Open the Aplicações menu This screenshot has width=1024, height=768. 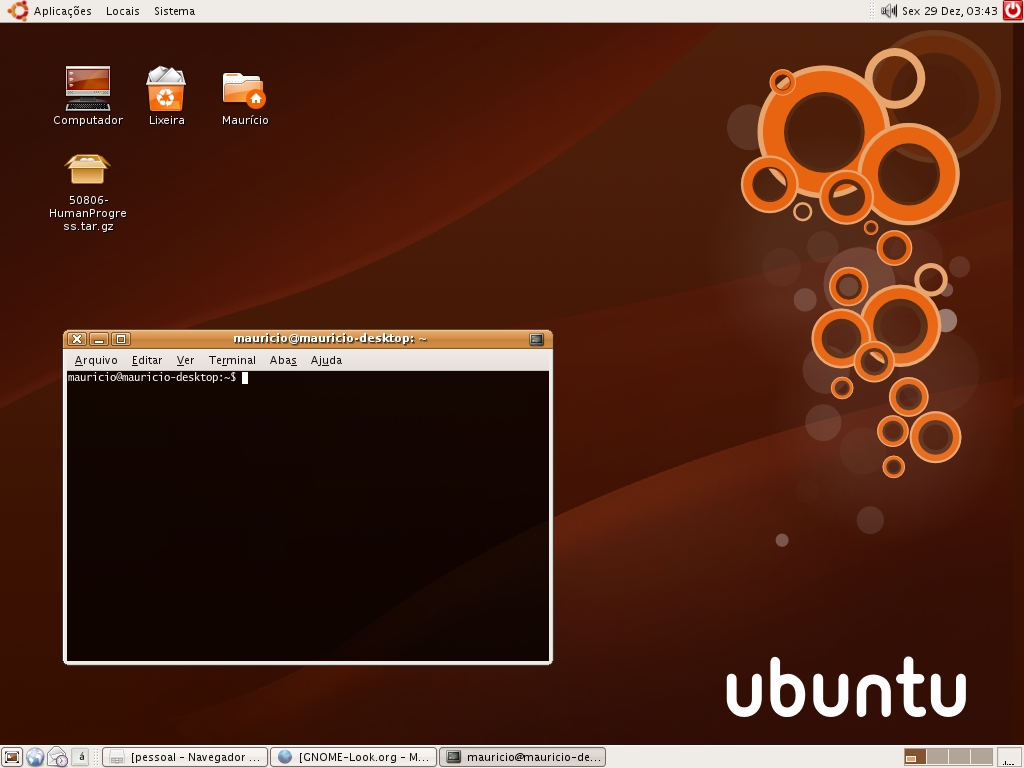coord(62,11)
